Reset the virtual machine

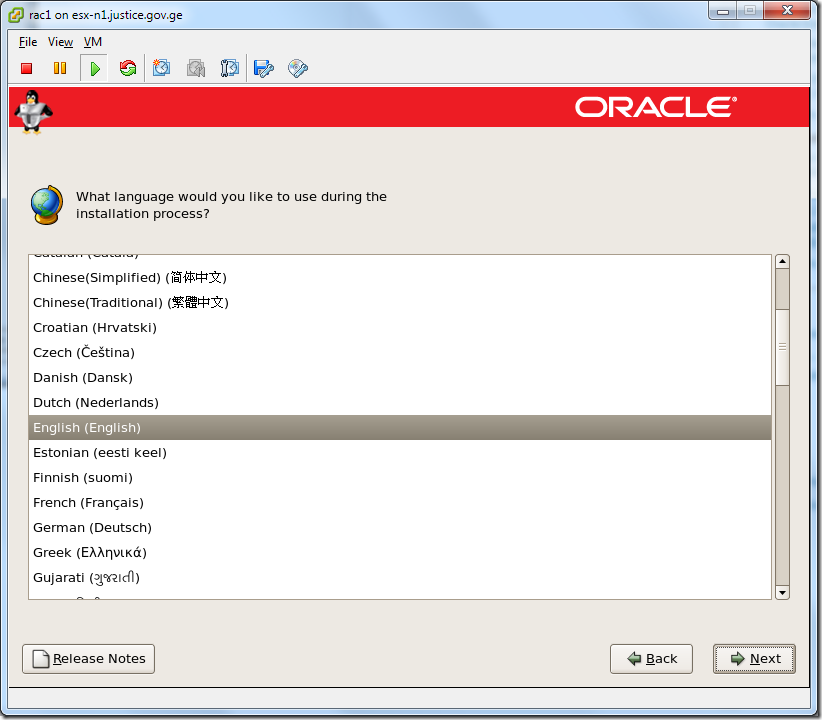point(127,68)
